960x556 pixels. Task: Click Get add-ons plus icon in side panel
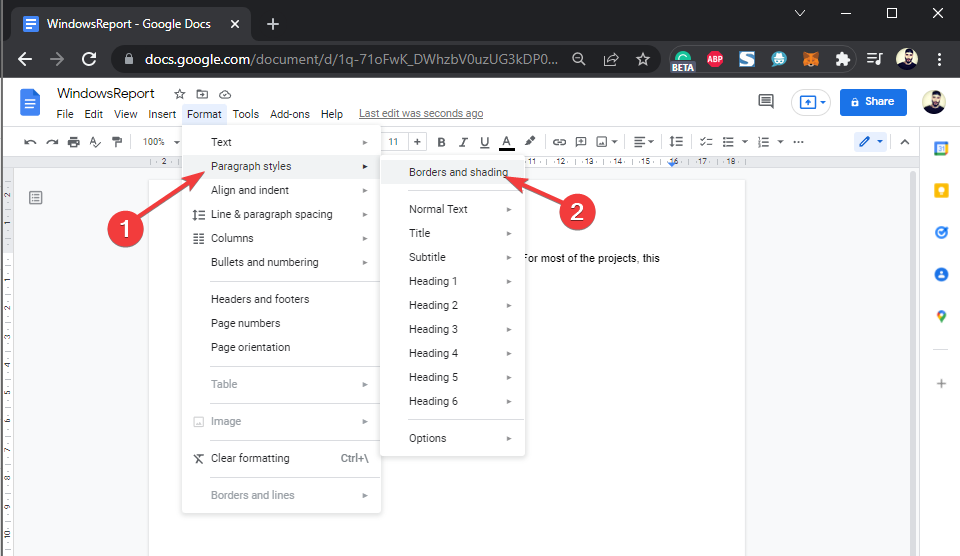pyautogui.click(x=941, y=383)
